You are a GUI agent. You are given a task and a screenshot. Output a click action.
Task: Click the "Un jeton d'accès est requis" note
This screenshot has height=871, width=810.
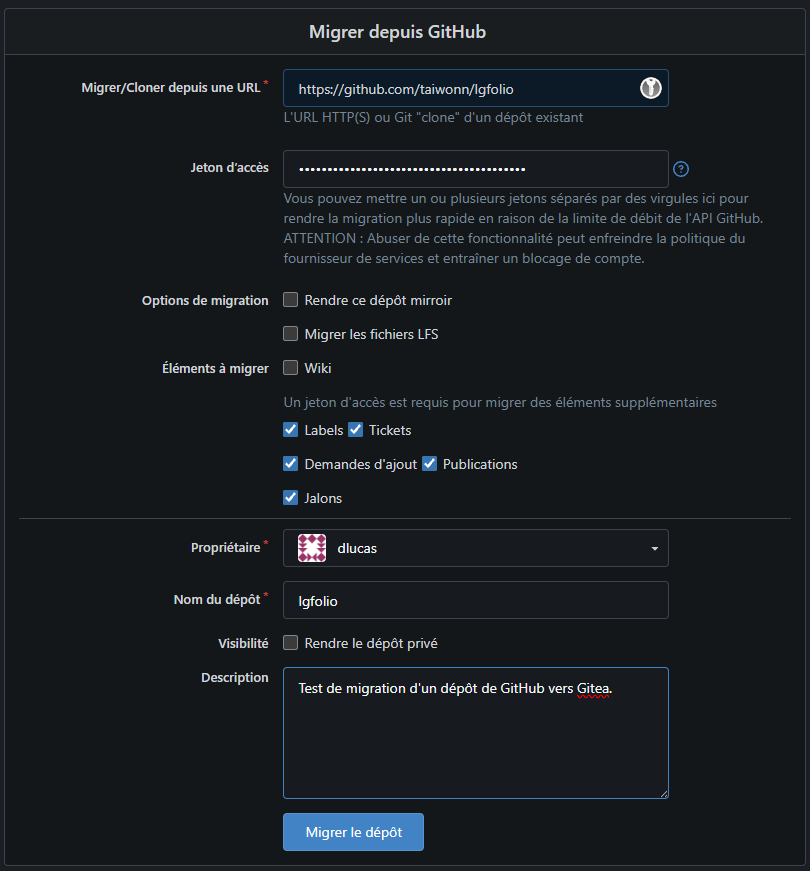tap(500, 402)
